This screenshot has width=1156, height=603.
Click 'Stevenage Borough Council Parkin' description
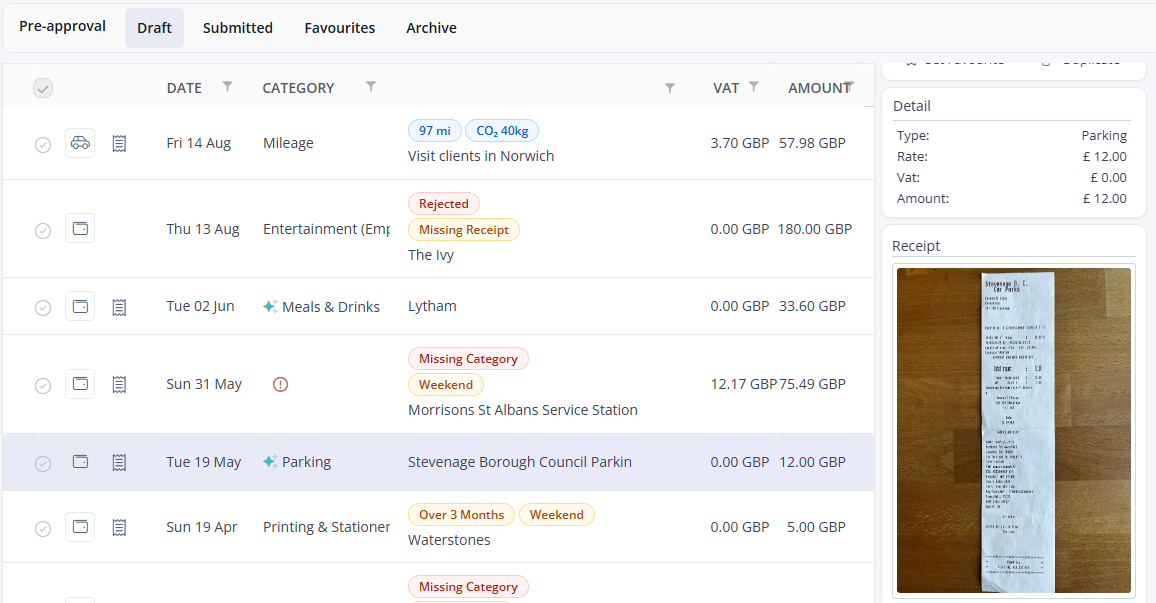[x=520, y=461]
